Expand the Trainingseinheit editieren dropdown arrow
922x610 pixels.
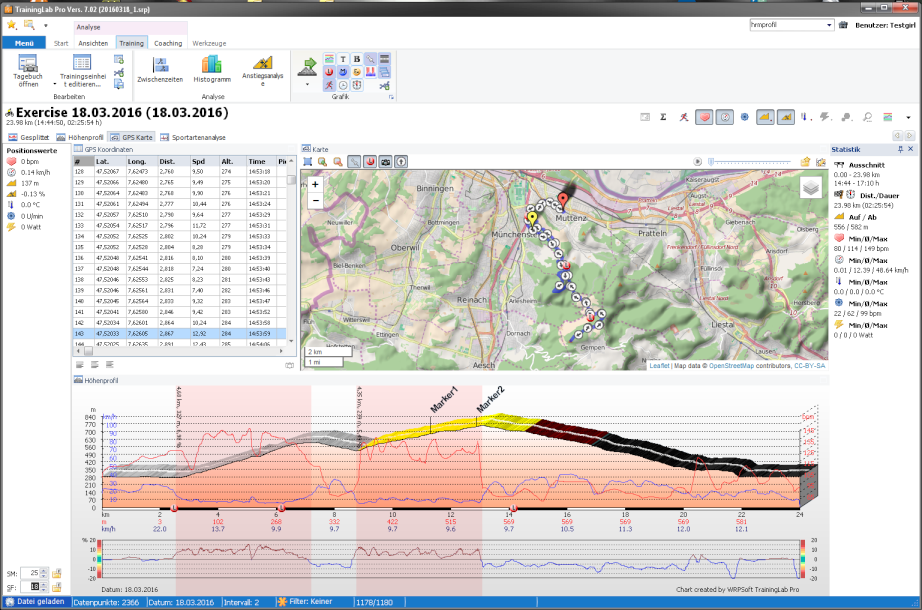55,84
